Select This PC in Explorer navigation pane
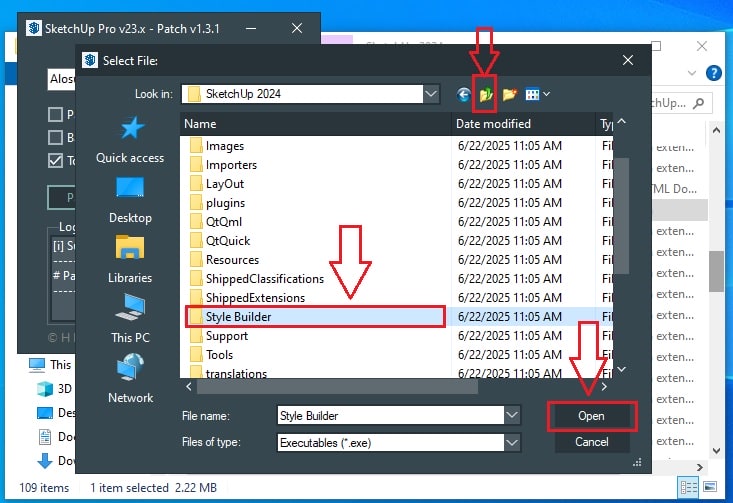Image resolution: width=733 pixels, height=503 pixels. pyautogui.click(x=50, y=365)
